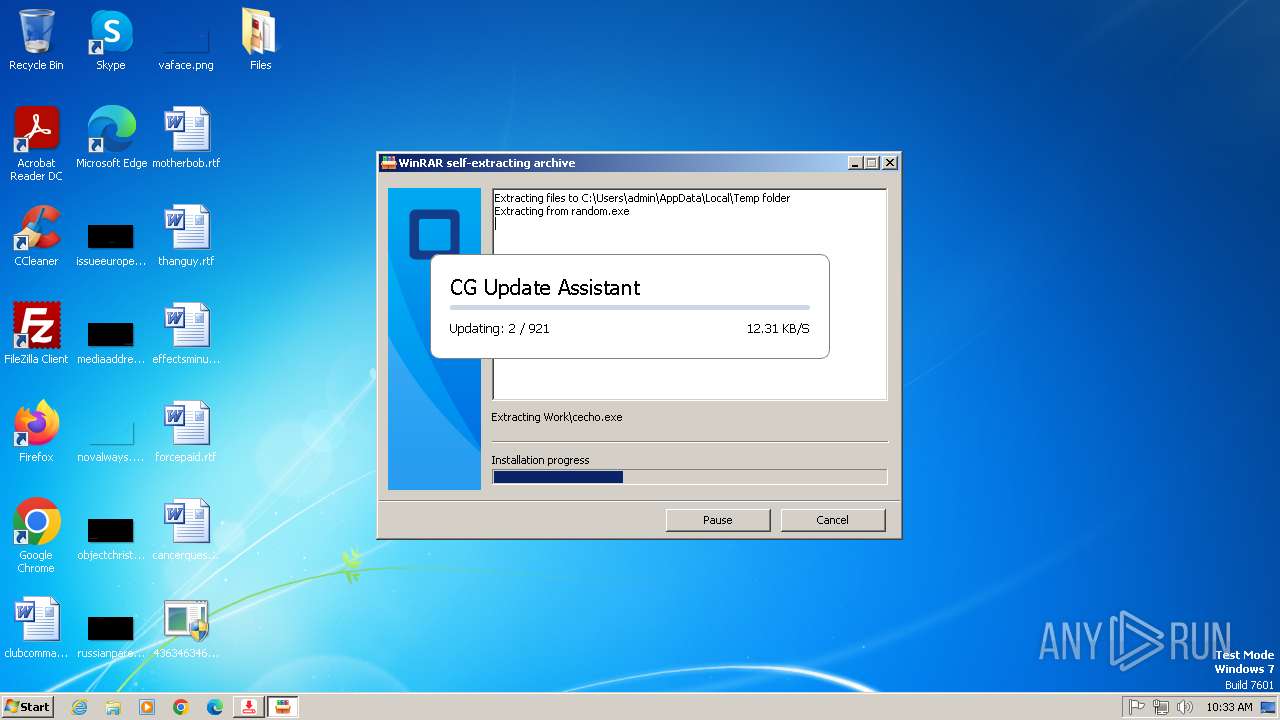The width and height of the screenshot is (1280, 720).
Task: Click the Installation progress bar
Action: coord(689,477)
